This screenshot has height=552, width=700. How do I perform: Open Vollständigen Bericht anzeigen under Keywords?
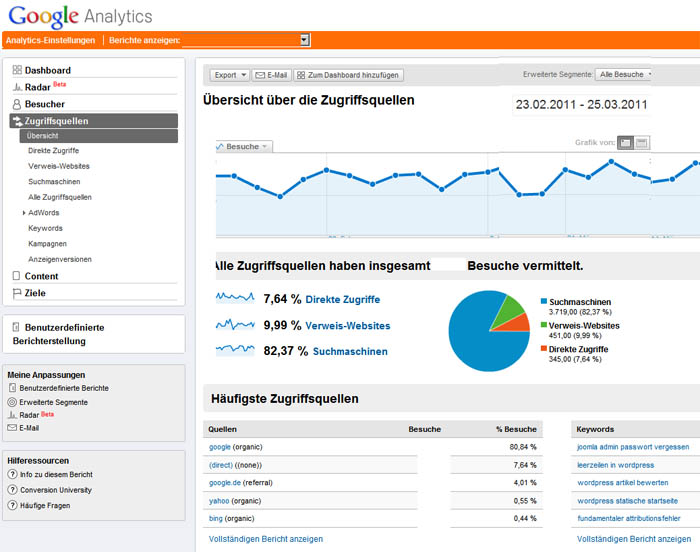634,539
